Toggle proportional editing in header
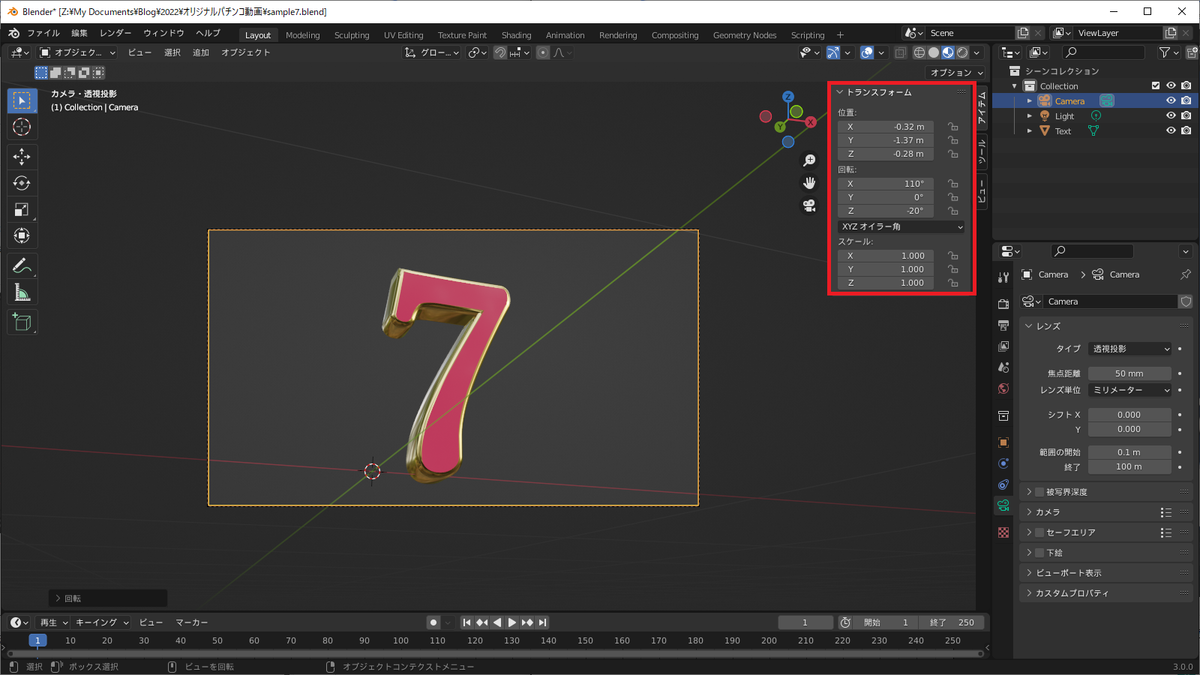1200x675 pixels. point(543,52)
